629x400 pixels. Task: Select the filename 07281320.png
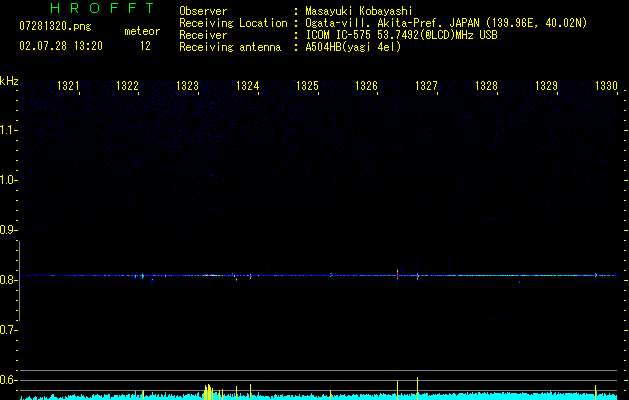coord(55,27)
